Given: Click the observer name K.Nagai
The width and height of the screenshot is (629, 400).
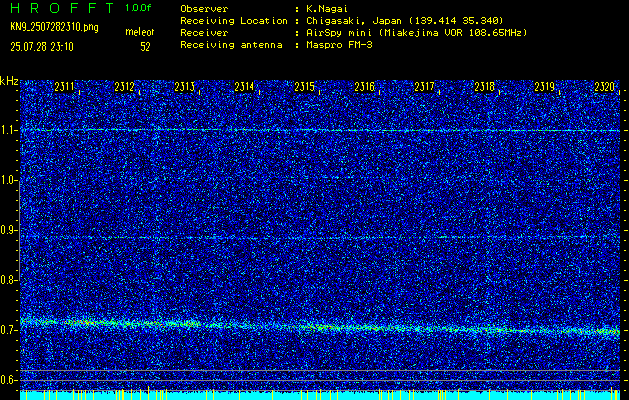Looking at the screenshot, I should tap(327, 9).
